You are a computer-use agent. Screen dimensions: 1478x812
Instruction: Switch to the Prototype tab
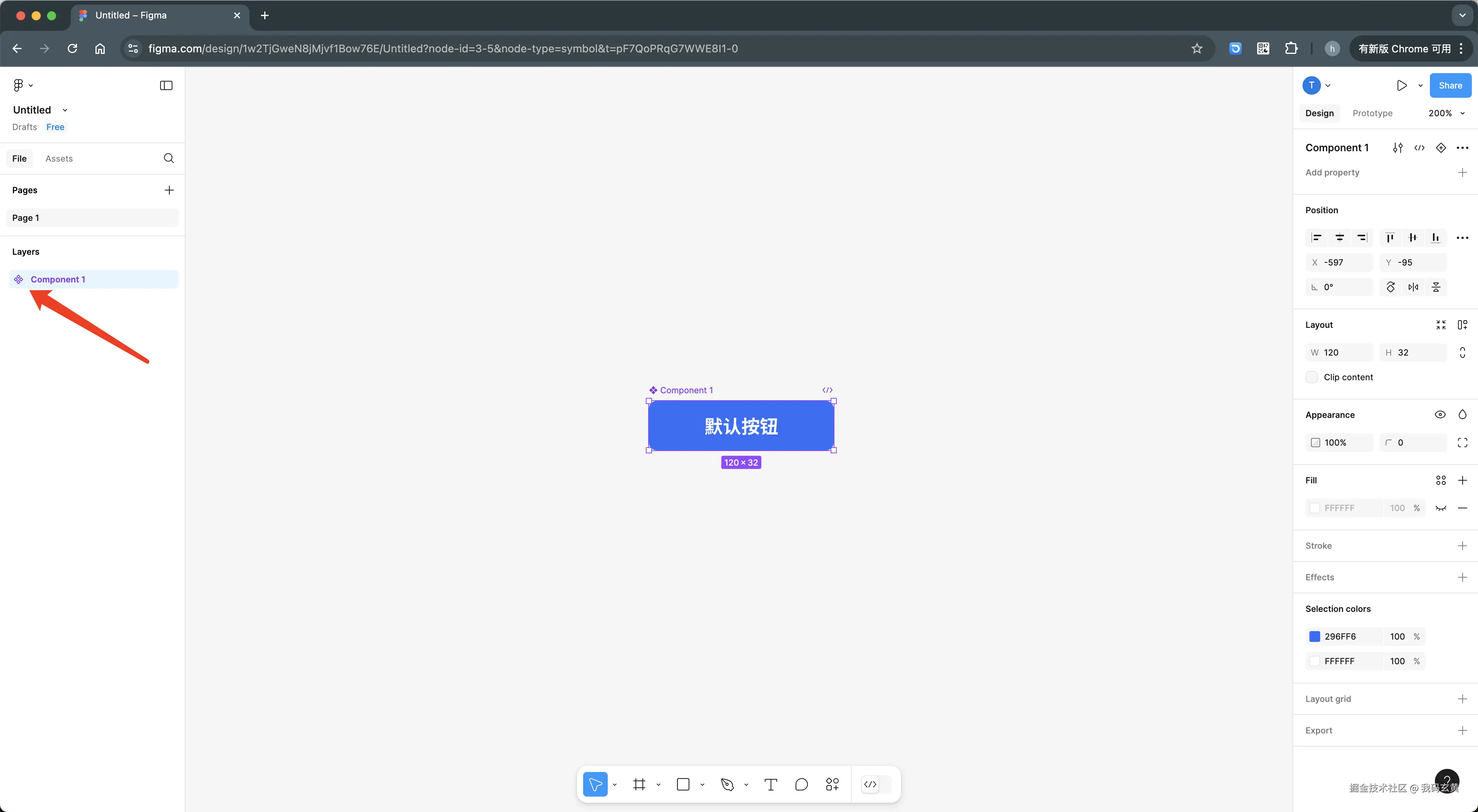click(x=1372, y=113)
